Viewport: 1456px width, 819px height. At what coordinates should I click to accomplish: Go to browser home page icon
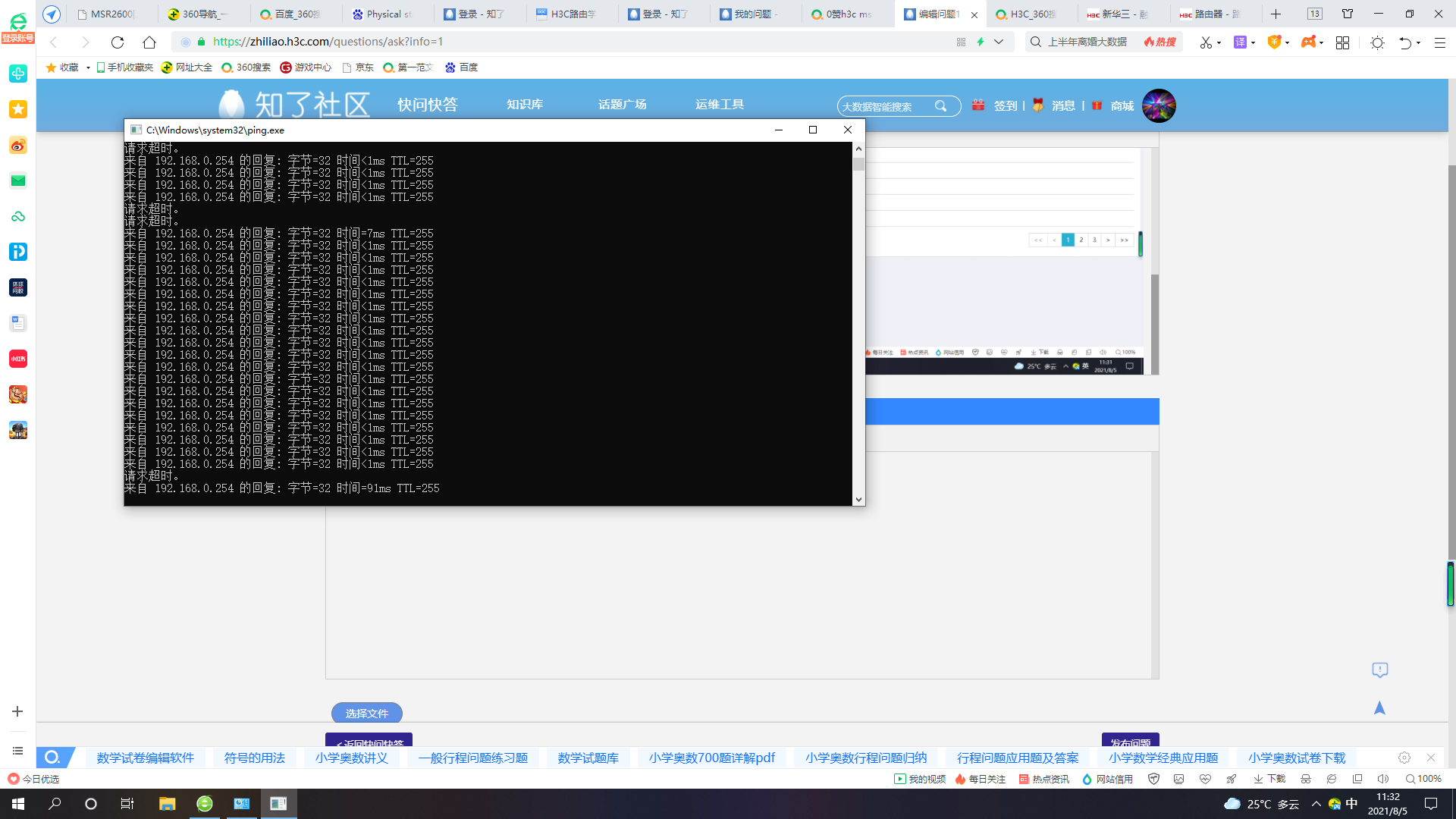[x=149, y=42]
